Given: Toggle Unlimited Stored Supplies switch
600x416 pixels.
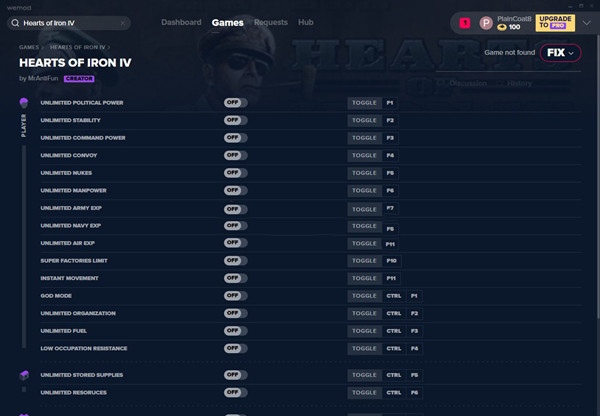Looking at the screenshot, I should (x=235, y=375).
